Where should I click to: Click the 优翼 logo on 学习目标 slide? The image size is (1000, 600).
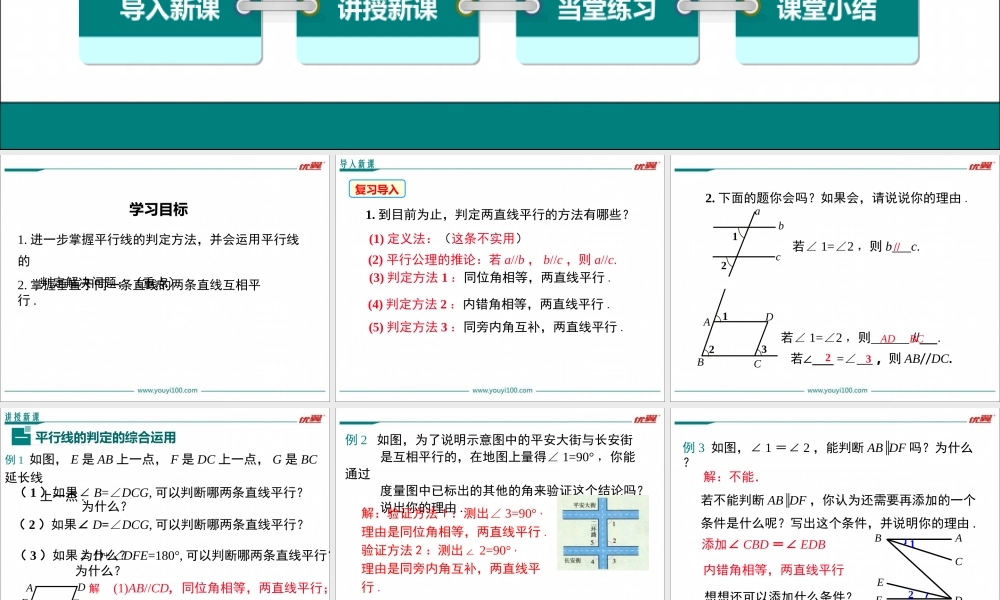(x=311, y=166)
